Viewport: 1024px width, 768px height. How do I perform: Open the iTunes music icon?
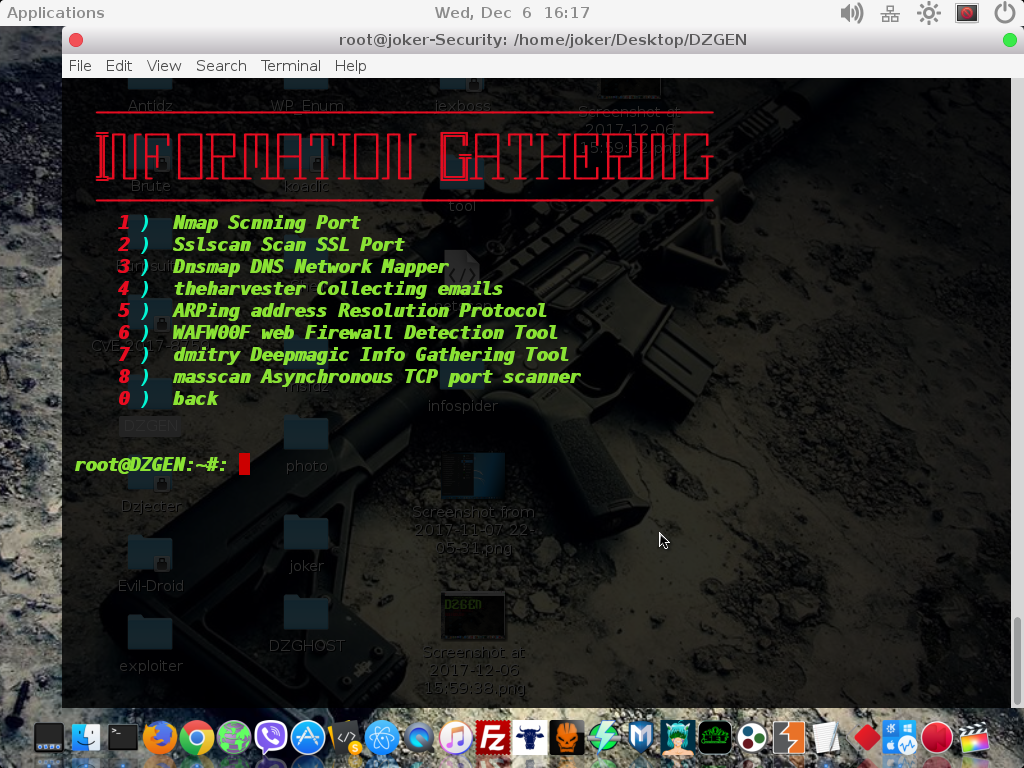[455, 738]
